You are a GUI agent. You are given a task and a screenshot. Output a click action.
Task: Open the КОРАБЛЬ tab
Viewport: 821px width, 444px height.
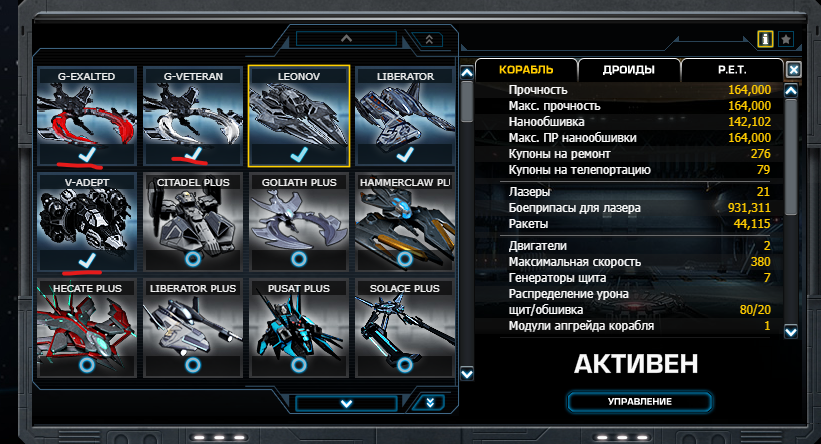point(526,70)
